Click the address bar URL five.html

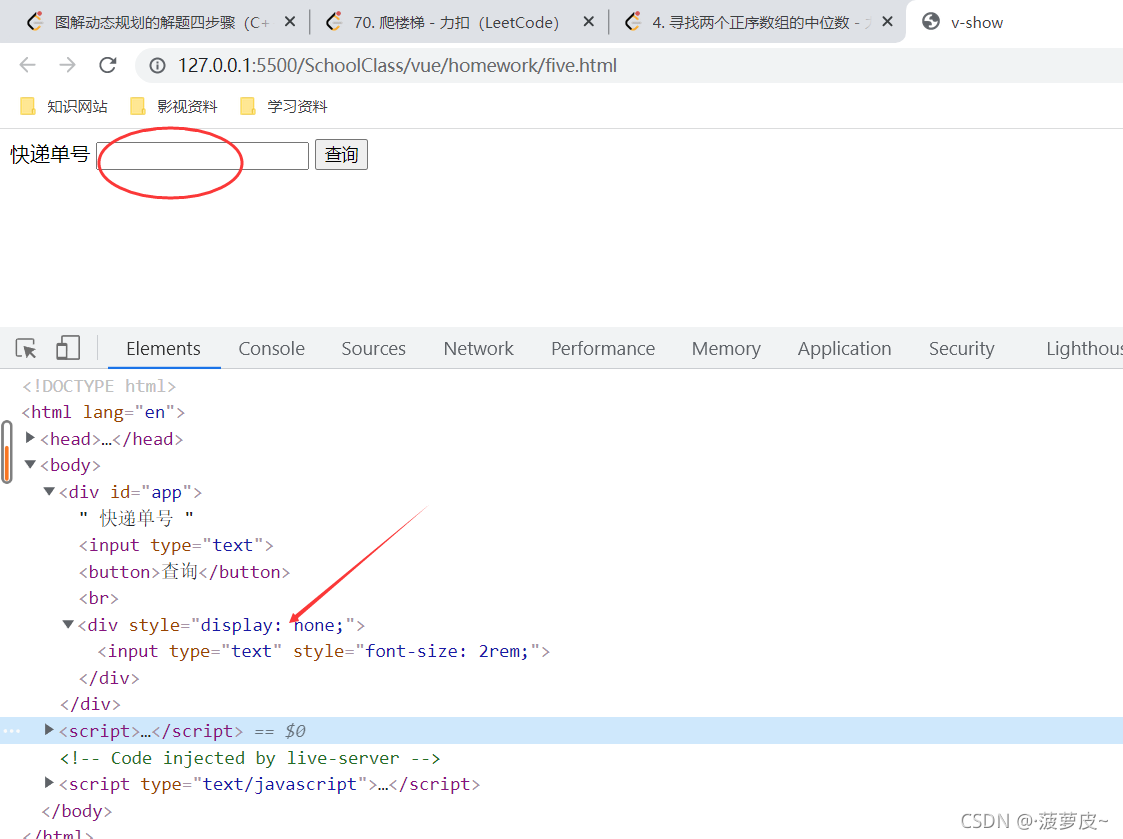tap(397, 66)
